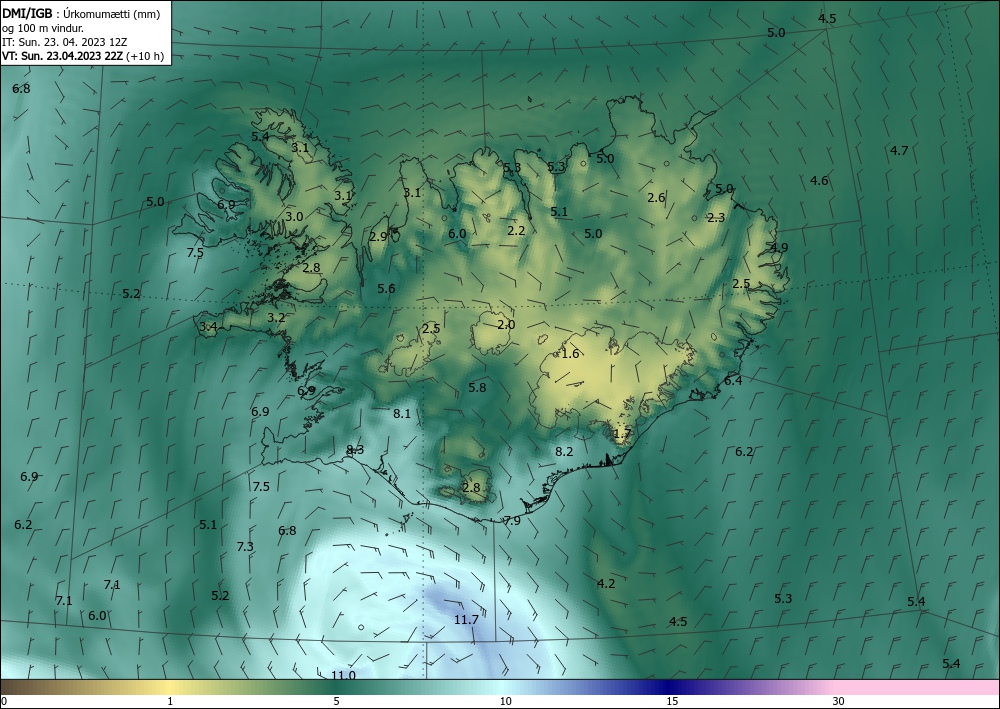Click the '30' tick on the color scale
The width and height of the screenshot is (1000, 709).
pyautogui.click(x=839, y=701)
